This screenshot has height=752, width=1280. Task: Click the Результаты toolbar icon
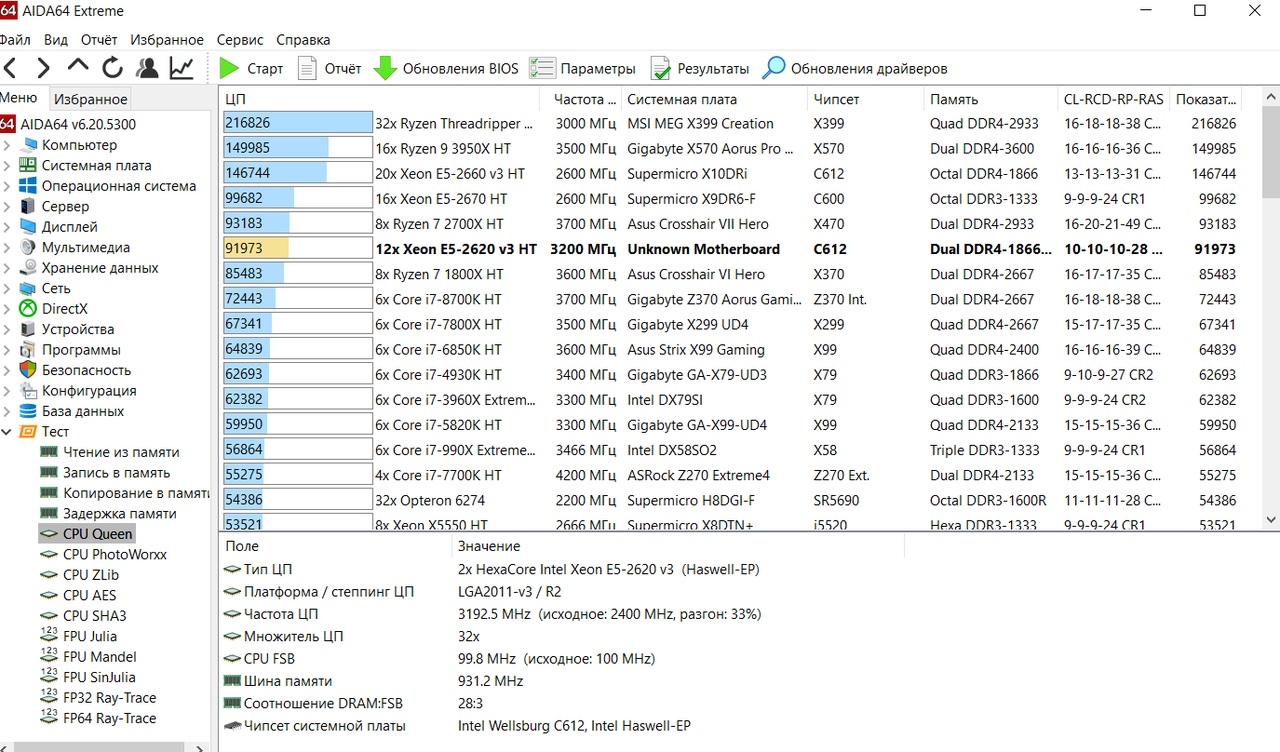point(660,68)
